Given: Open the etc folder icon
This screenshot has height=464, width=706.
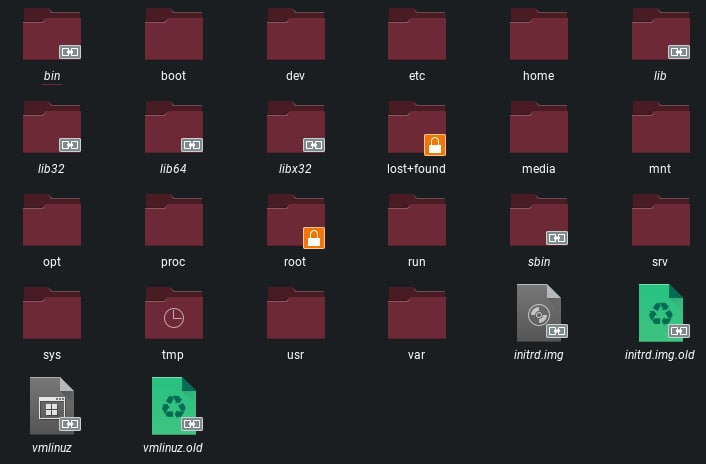Looking at the screenshot, I should pyautogui.click(x=417, y=34).
